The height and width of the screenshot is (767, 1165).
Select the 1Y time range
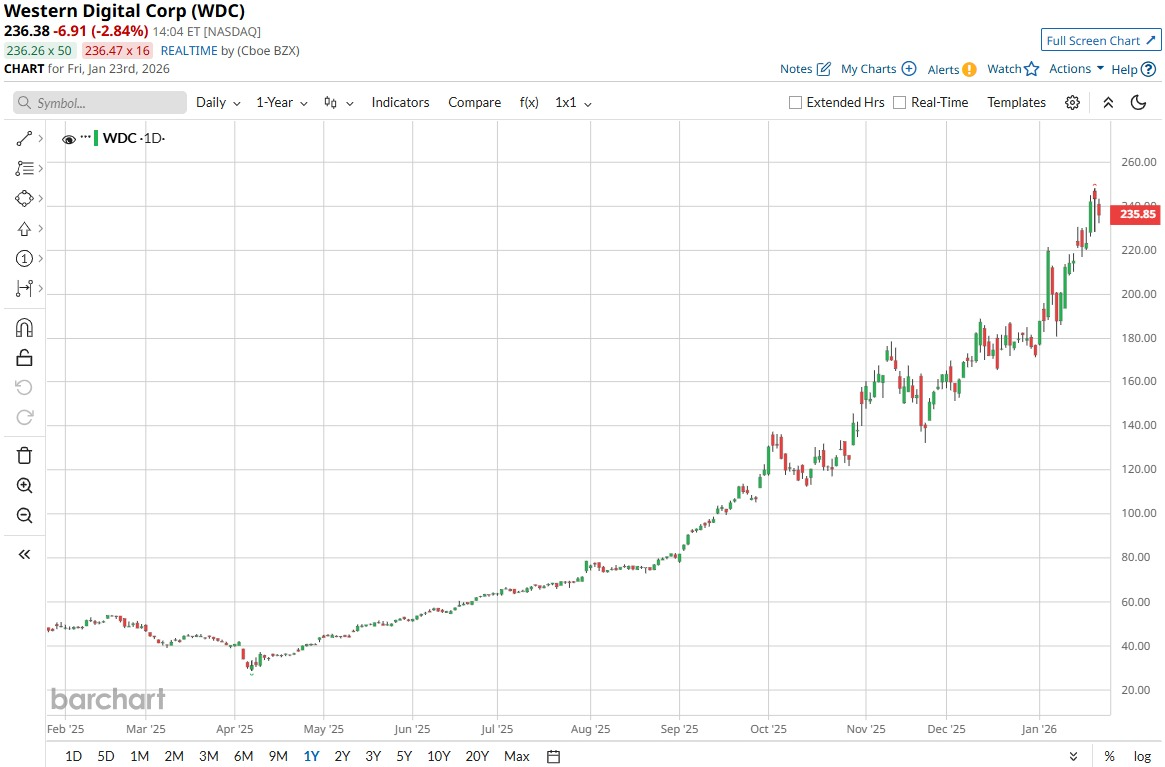click(311, 757)
